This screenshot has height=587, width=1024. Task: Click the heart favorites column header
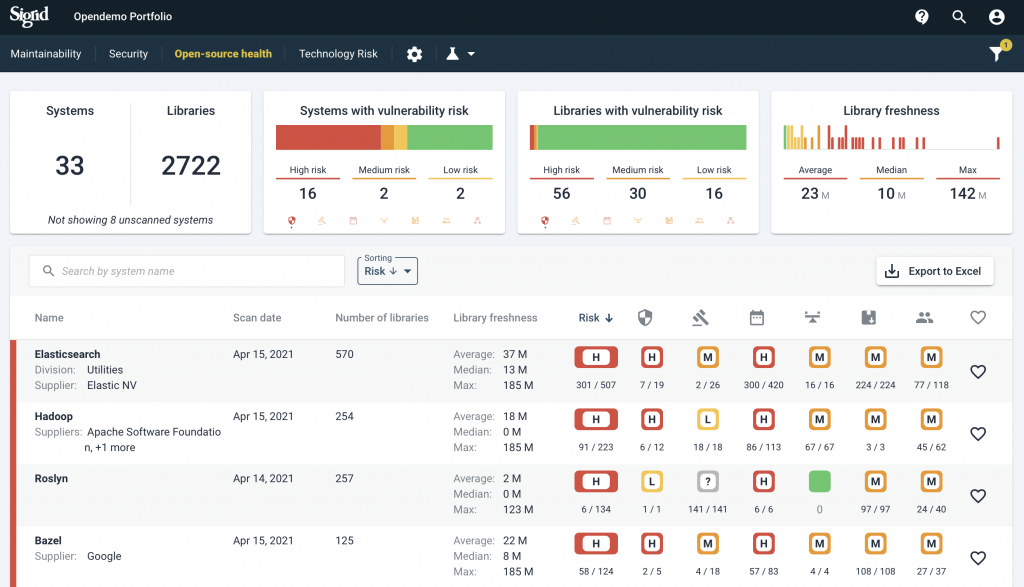pyautogui.click(x=978, y=317)
